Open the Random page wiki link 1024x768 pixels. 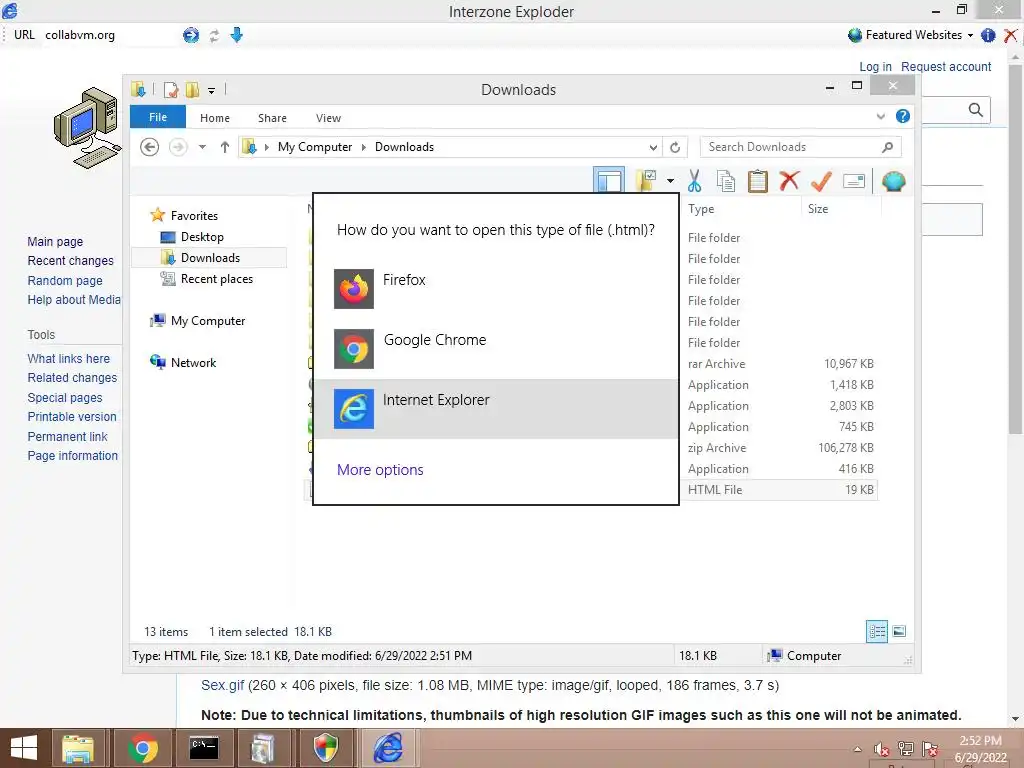tap(65, 281)
